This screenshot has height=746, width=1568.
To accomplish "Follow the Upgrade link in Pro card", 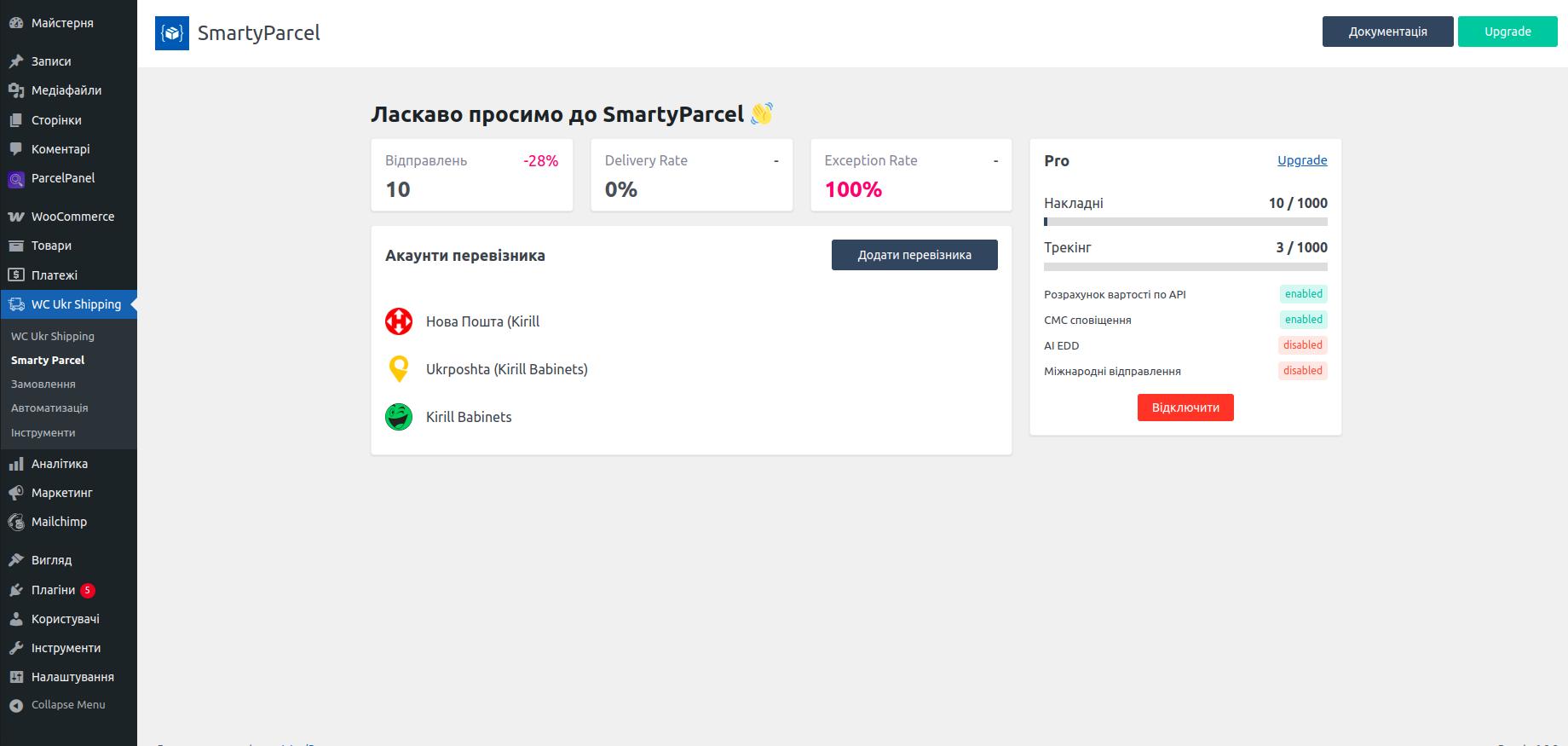I will [x=1301, y=160].
